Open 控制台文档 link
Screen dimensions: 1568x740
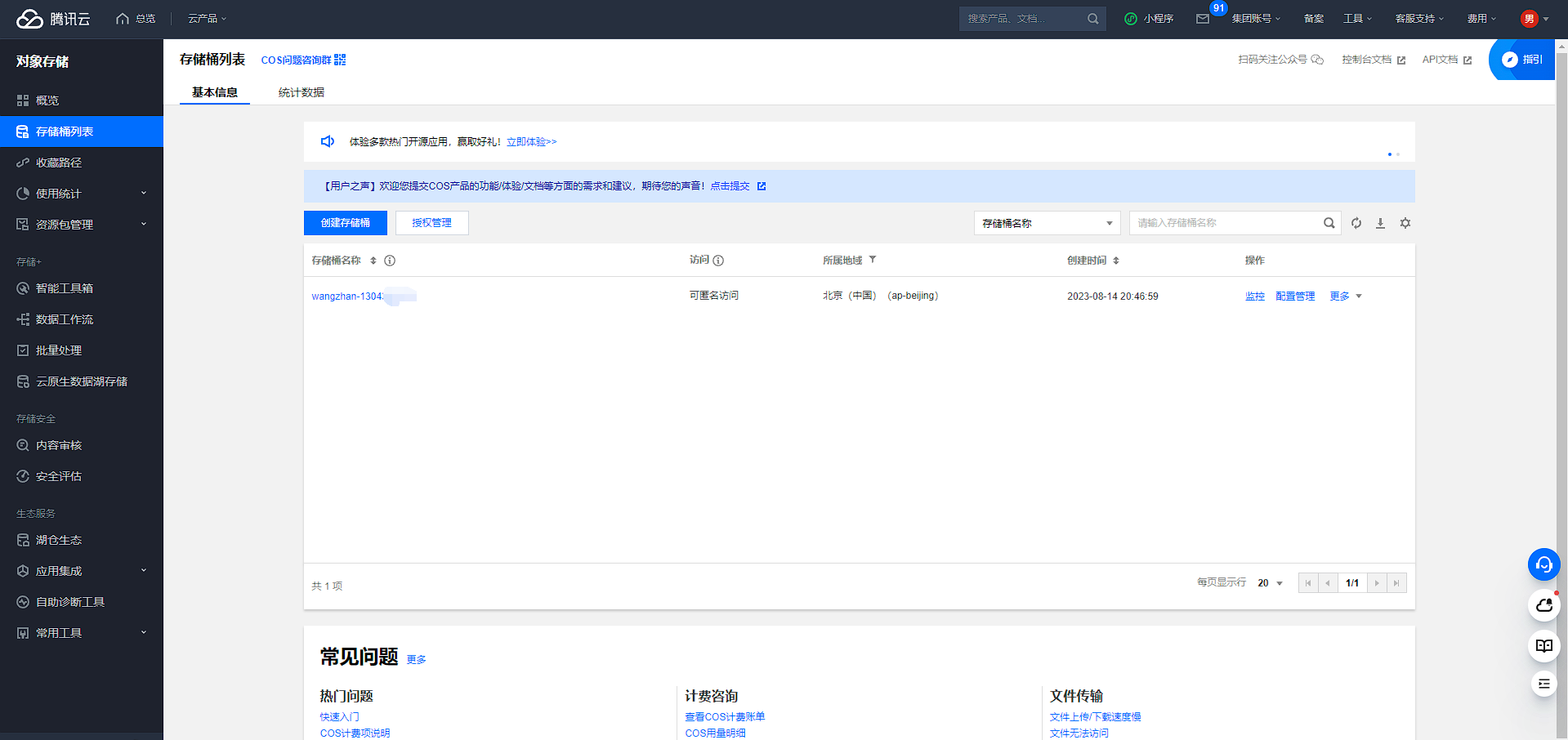click(x=1374, y=60)
